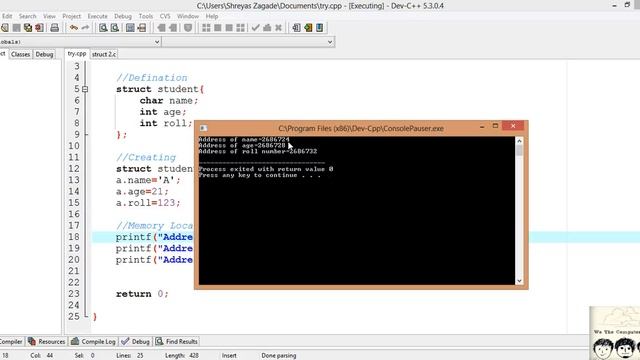Switch to the try.cpp editor tab

77,54
